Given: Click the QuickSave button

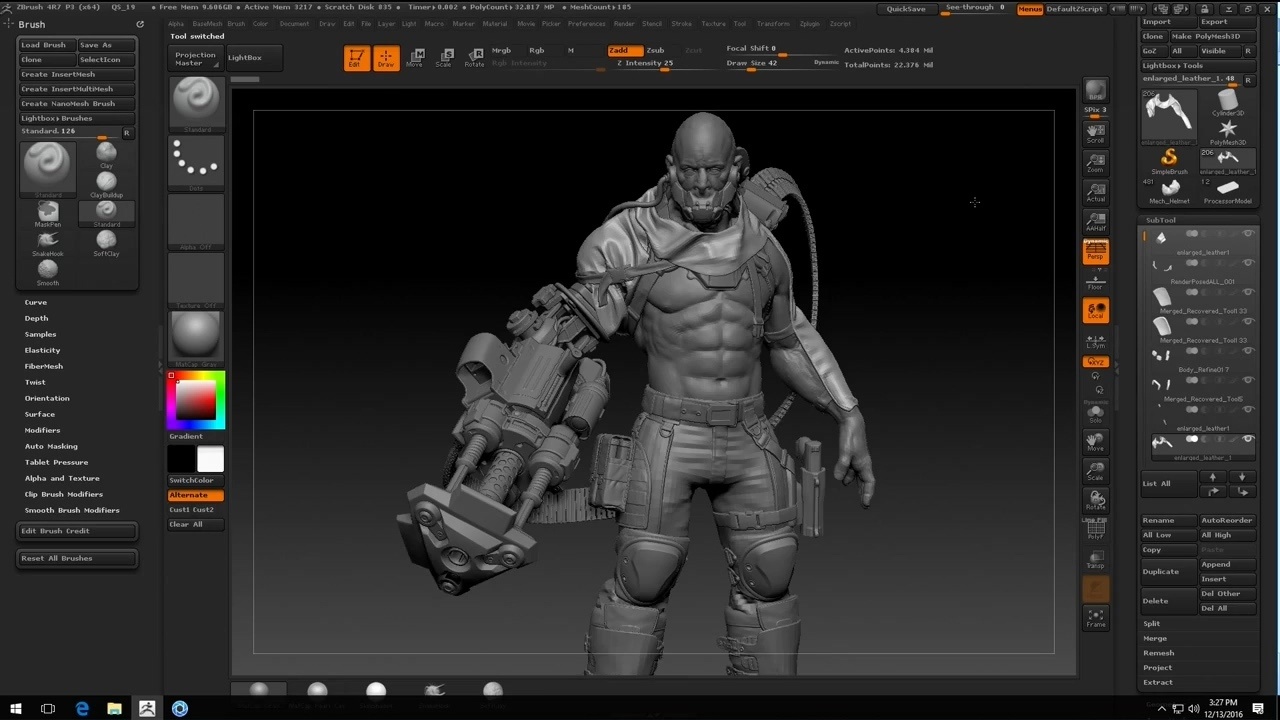Looking at the screenshot, I should point(906,9).
